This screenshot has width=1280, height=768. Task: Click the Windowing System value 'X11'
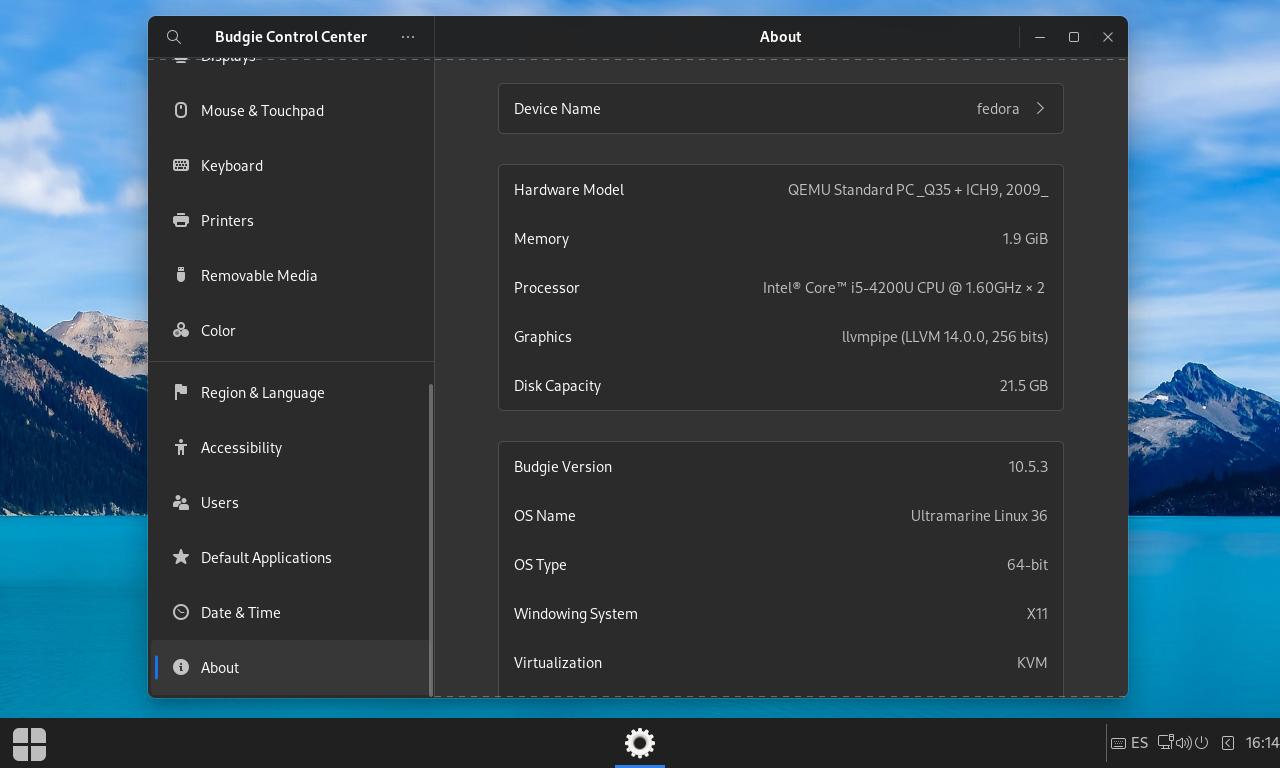[1037, 613]
